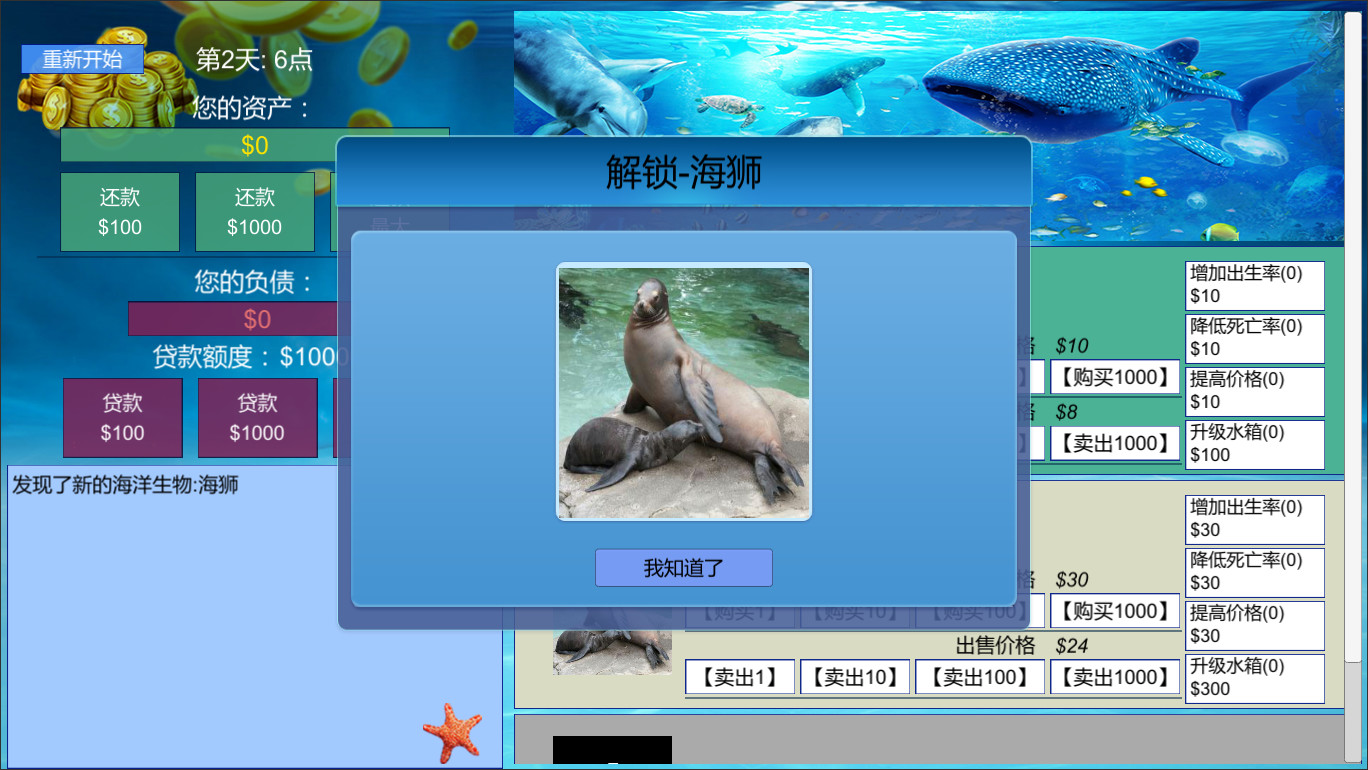
Task: Borrow $100 with the 贷款 button
Action: point(123,418)
